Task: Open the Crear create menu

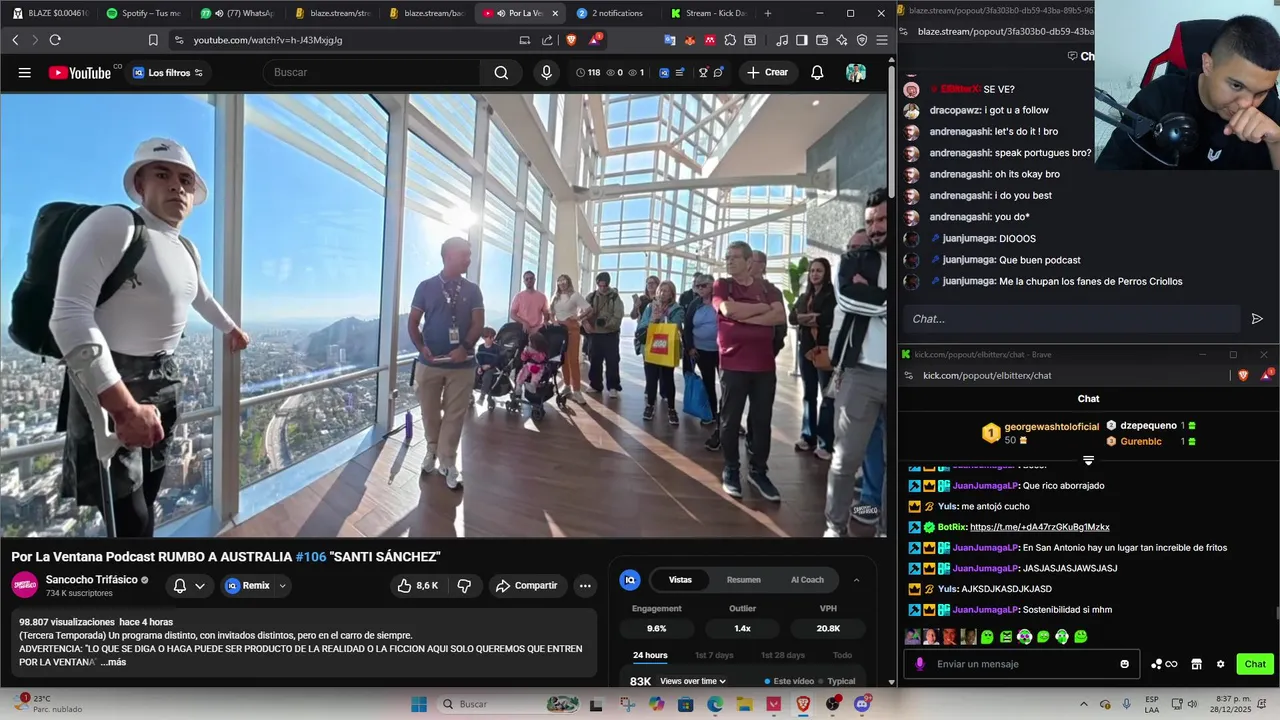Action: tap(767, 72)
